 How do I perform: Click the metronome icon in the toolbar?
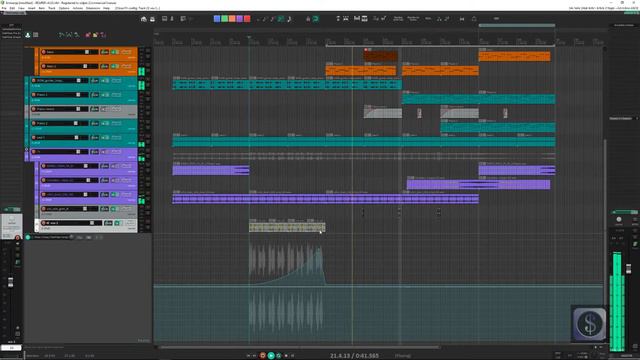tap(474, 19)
